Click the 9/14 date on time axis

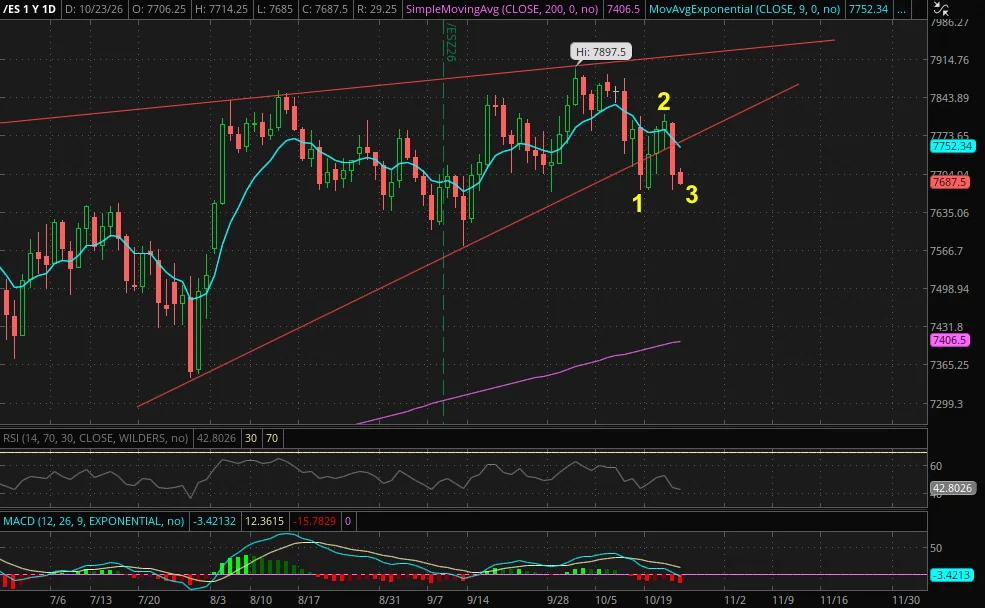478,600
